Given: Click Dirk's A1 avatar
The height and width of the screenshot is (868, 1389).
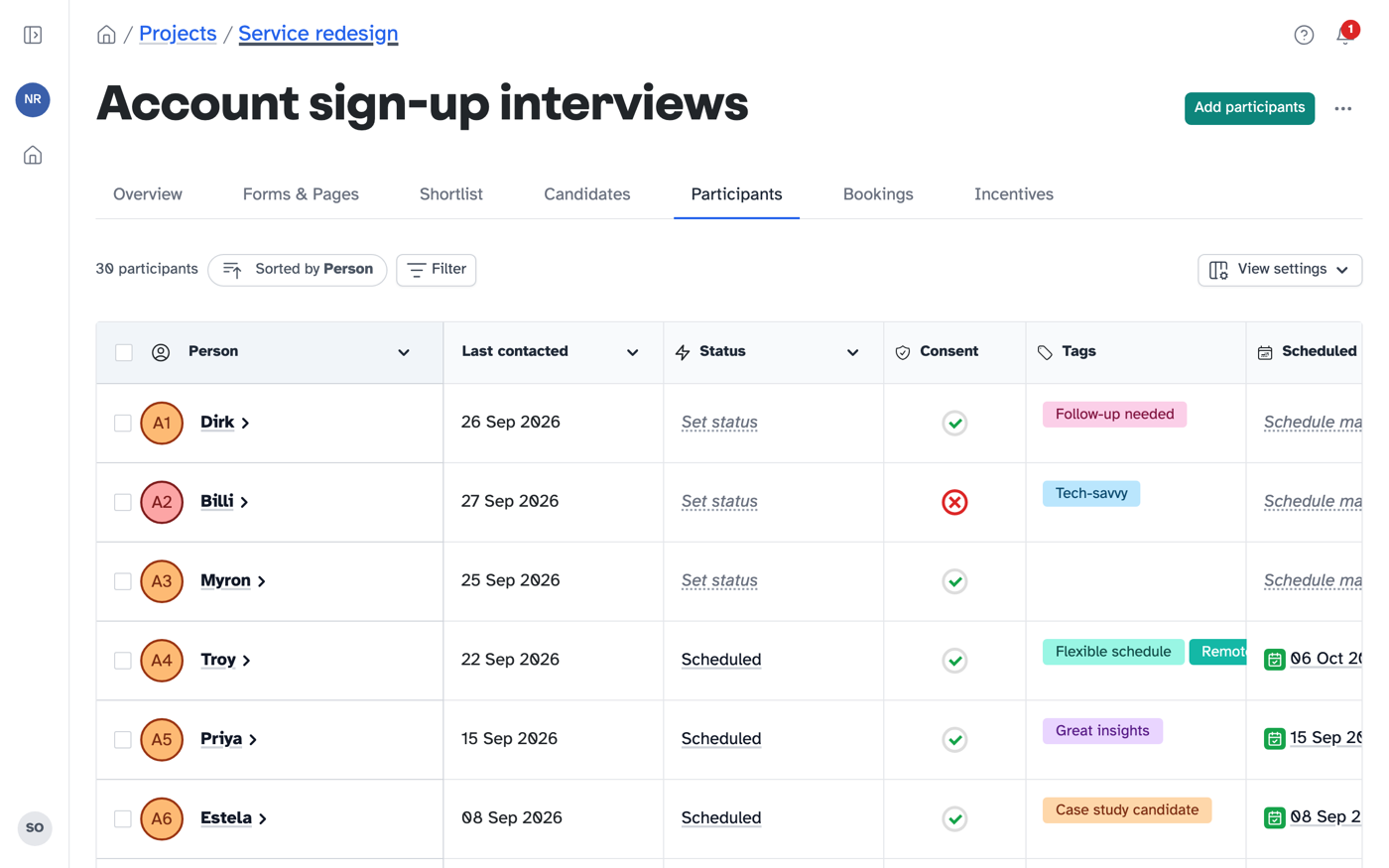Looking at the screenshot, I should 162,423.
